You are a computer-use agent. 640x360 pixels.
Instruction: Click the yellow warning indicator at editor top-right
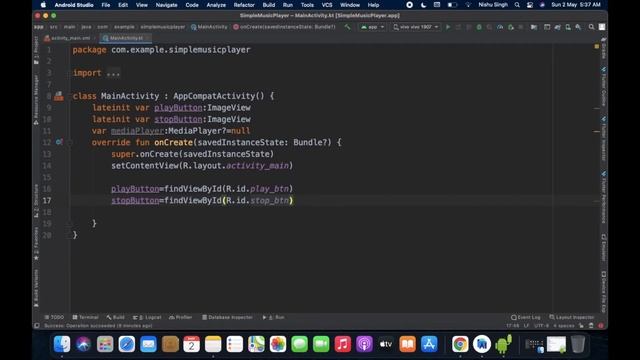click(597, 47)
